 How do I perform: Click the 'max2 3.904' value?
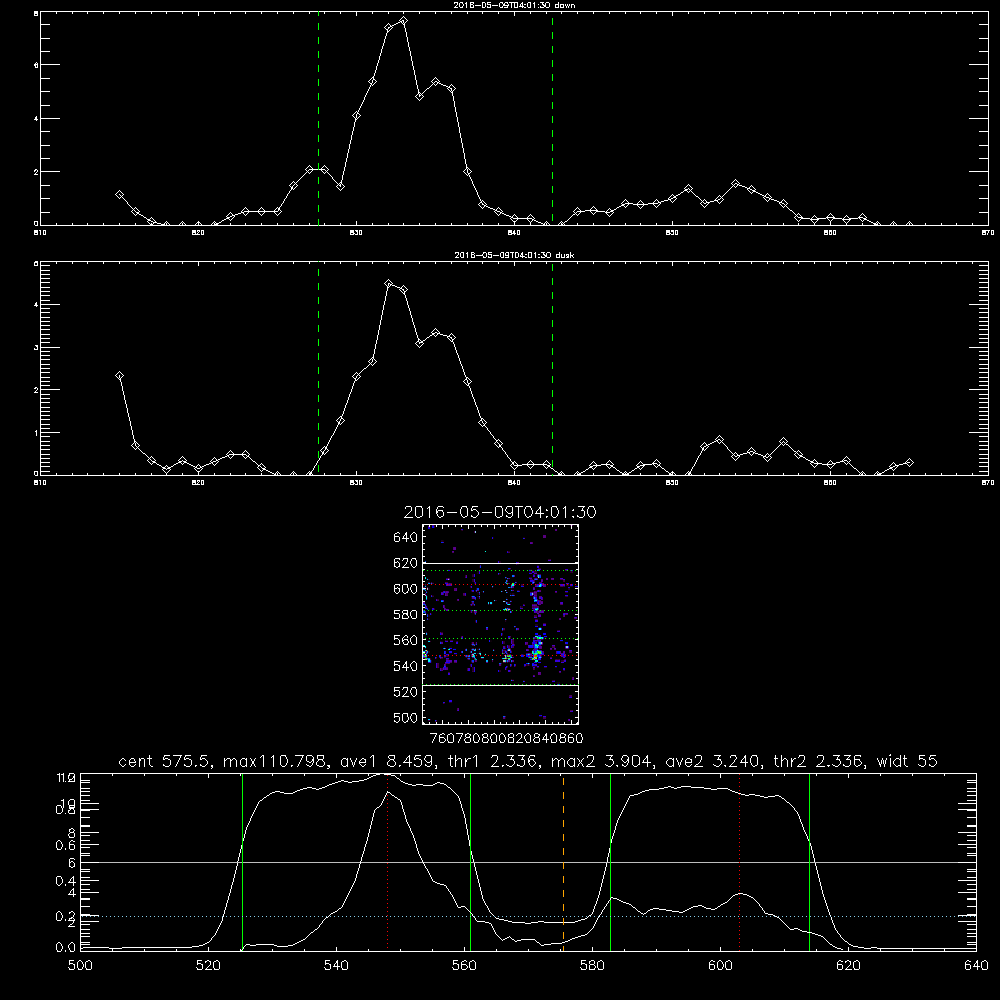pyautogui.click(x=601, y=761)
